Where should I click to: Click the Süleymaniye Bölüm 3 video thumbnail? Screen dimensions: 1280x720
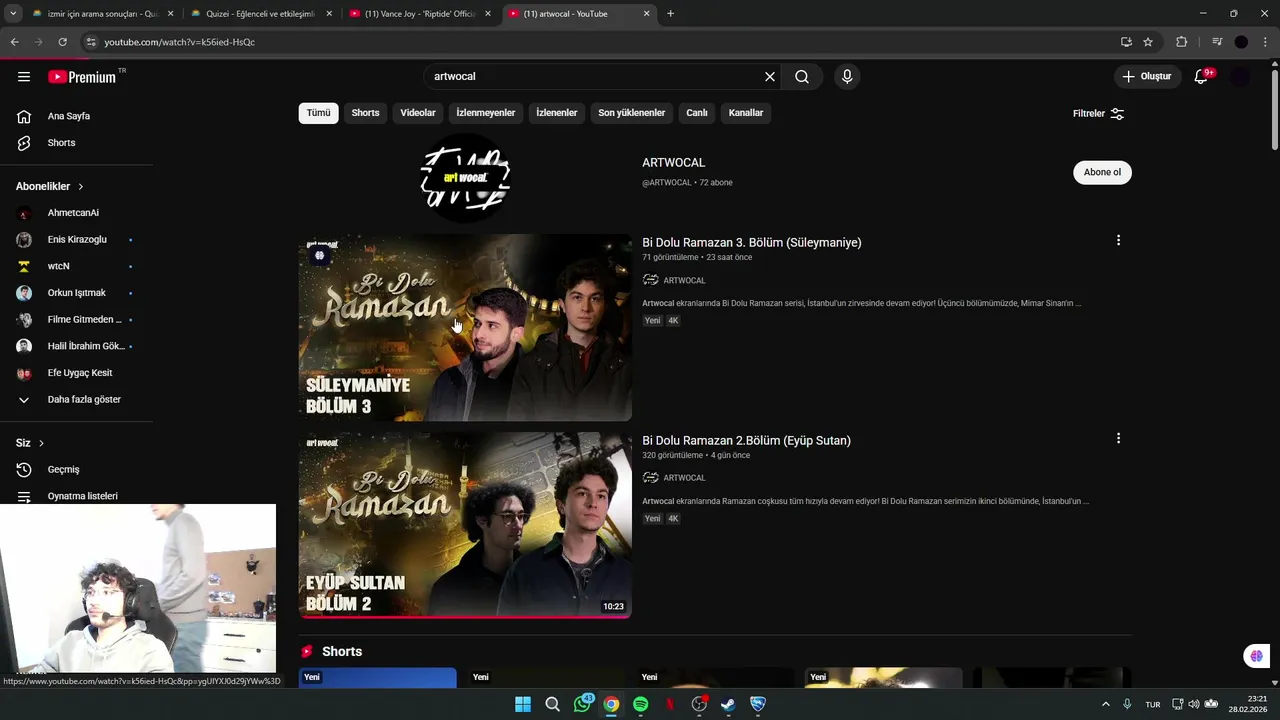(x=465, y=328)
